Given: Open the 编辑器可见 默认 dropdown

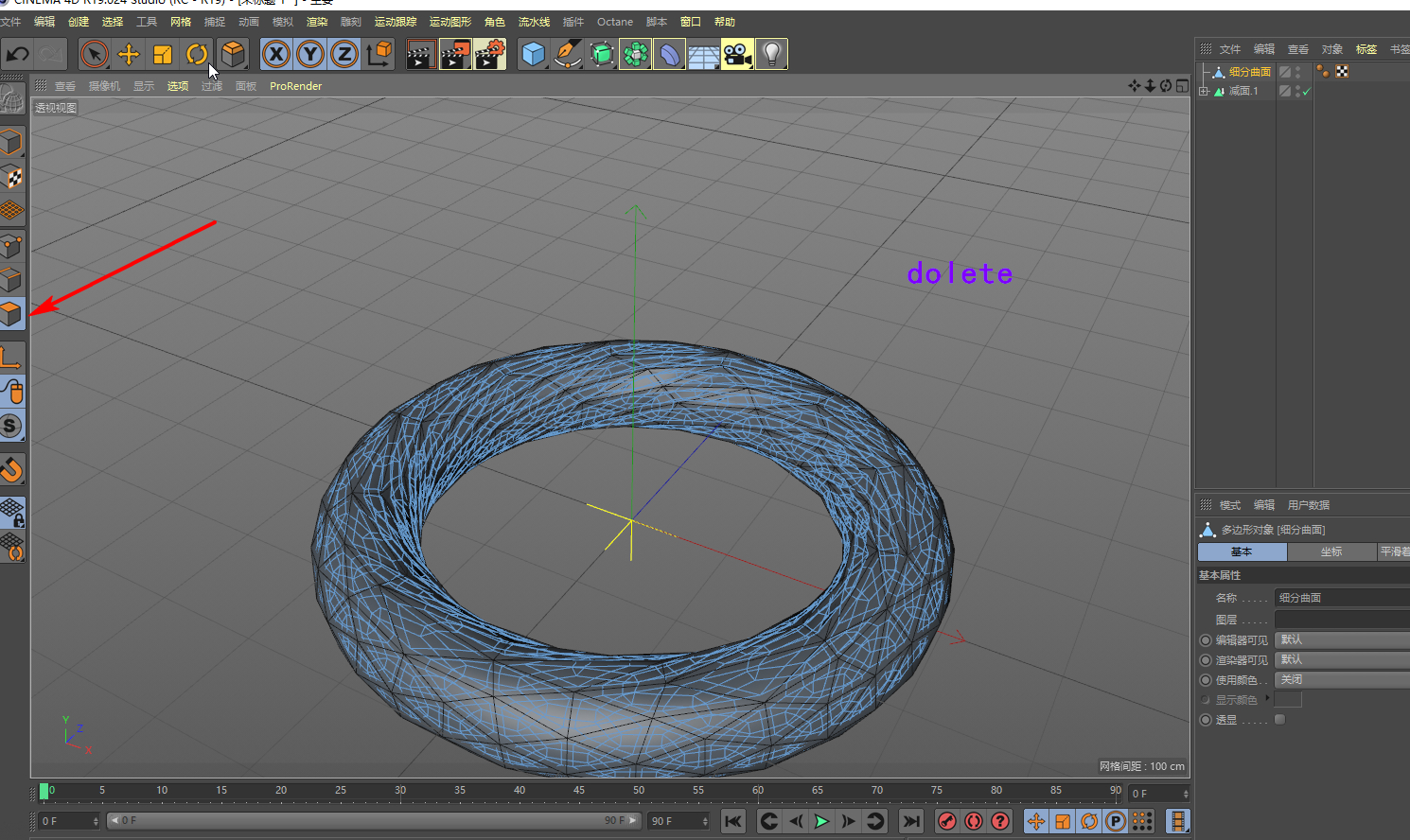Looking at the screenshot, I should [x=1342, y=640].
